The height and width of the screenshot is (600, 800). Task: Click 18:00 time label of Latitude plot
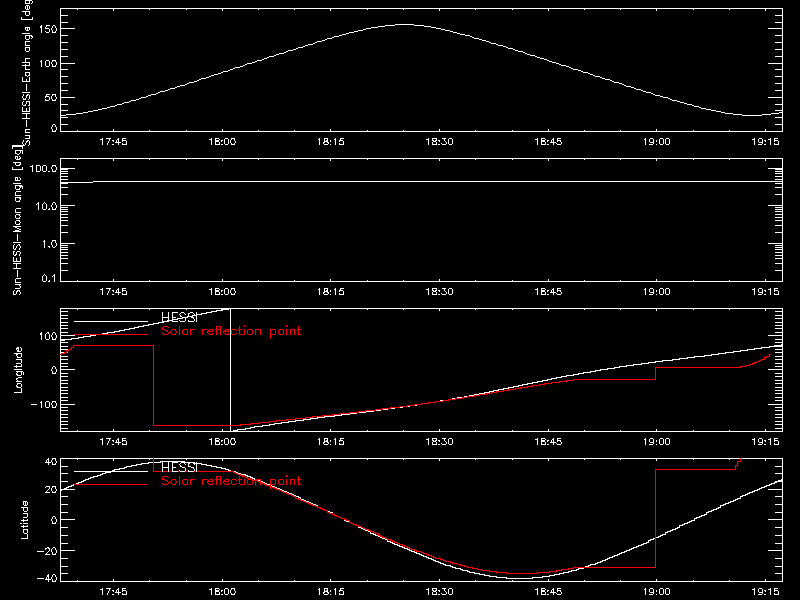[x=222, y=592]
